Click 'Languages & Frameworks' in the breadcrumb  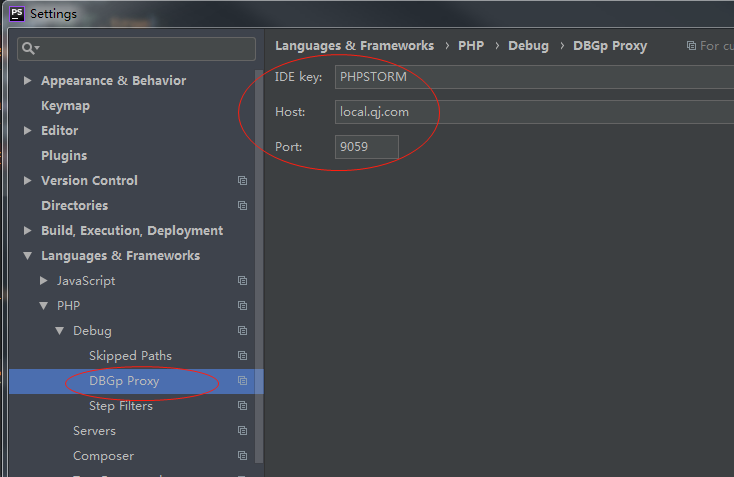pyautogui.click(x=354, y=46)
